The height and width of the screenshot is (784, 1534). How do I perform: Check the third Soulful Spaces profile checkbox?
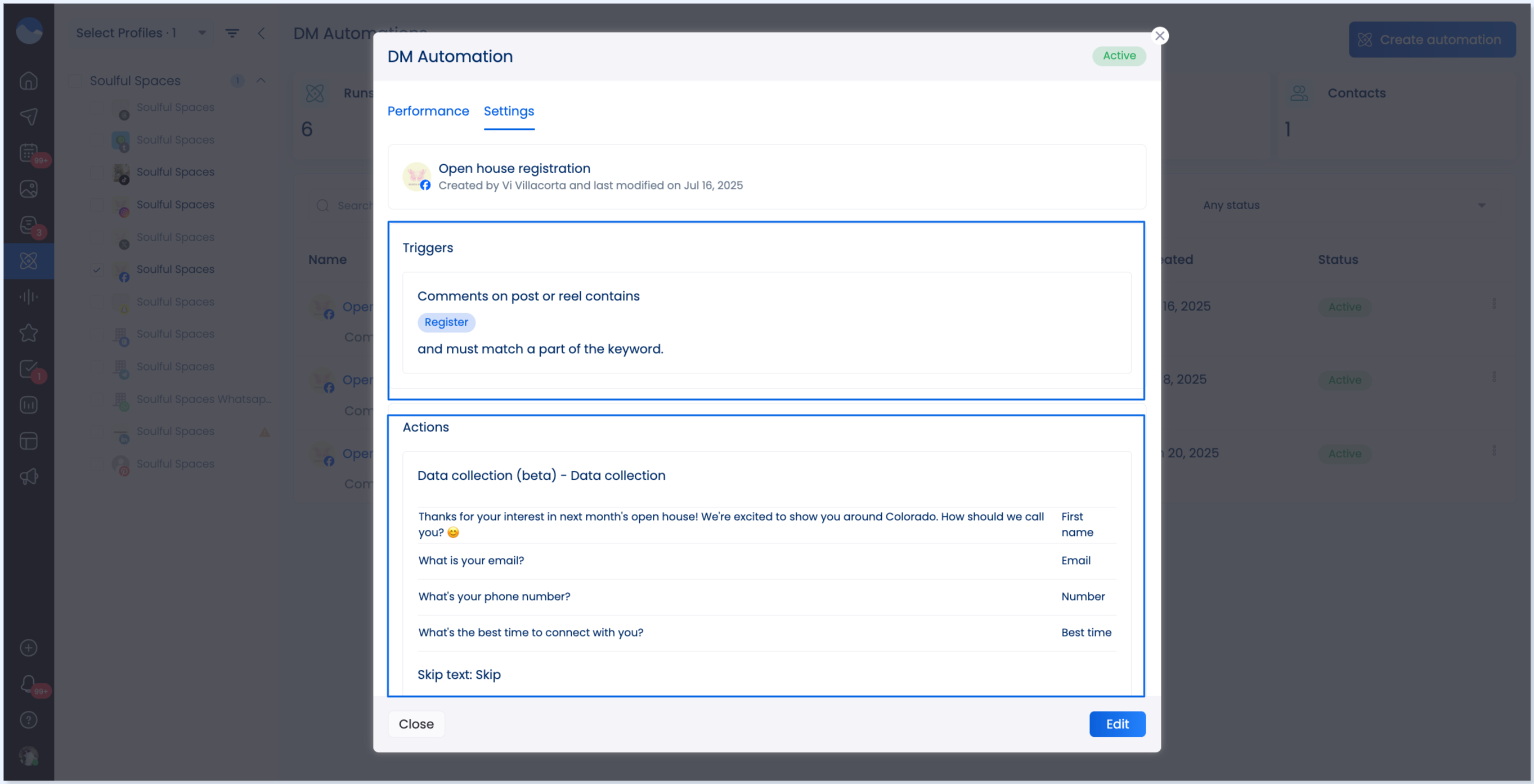[x=96, y=172]
